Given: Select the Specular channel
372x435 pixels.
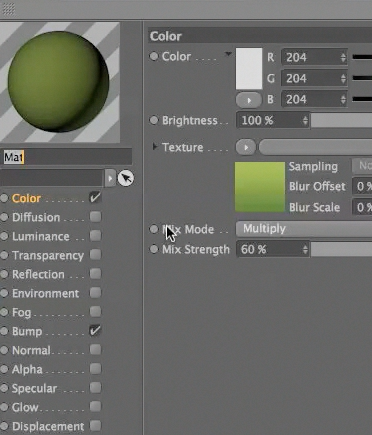Looking at the screenshot, I should [34, 388].
